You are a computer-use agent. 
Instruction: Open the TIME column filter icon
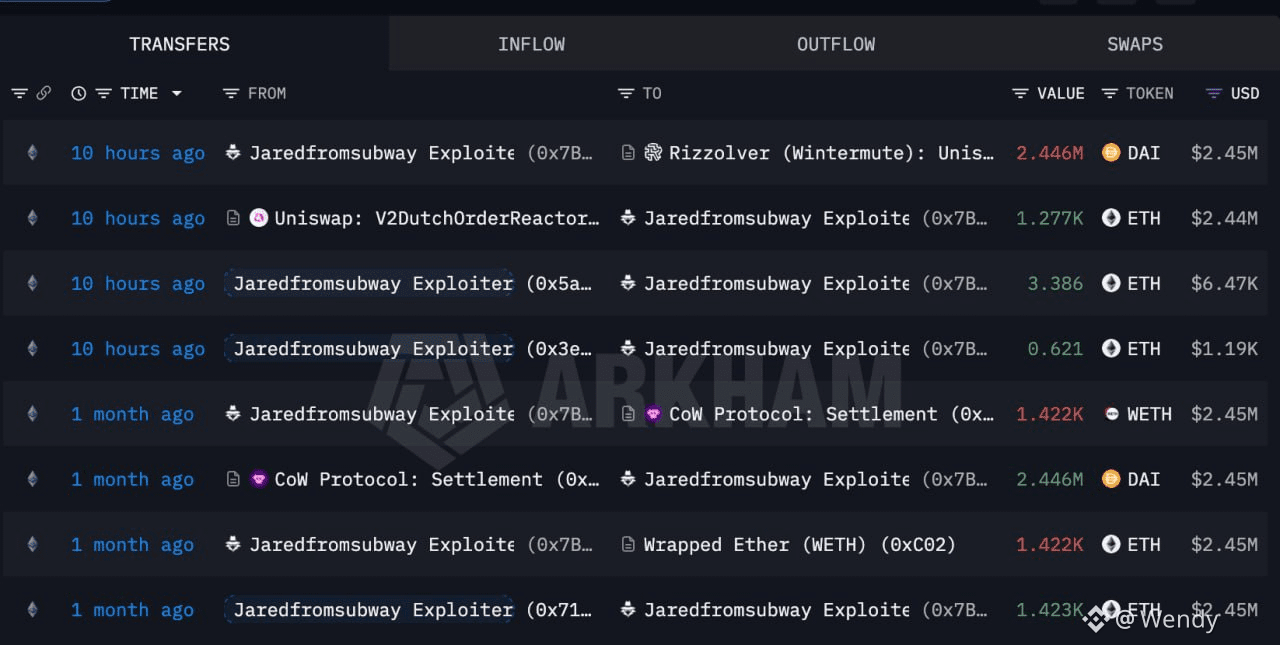(103, 93)
